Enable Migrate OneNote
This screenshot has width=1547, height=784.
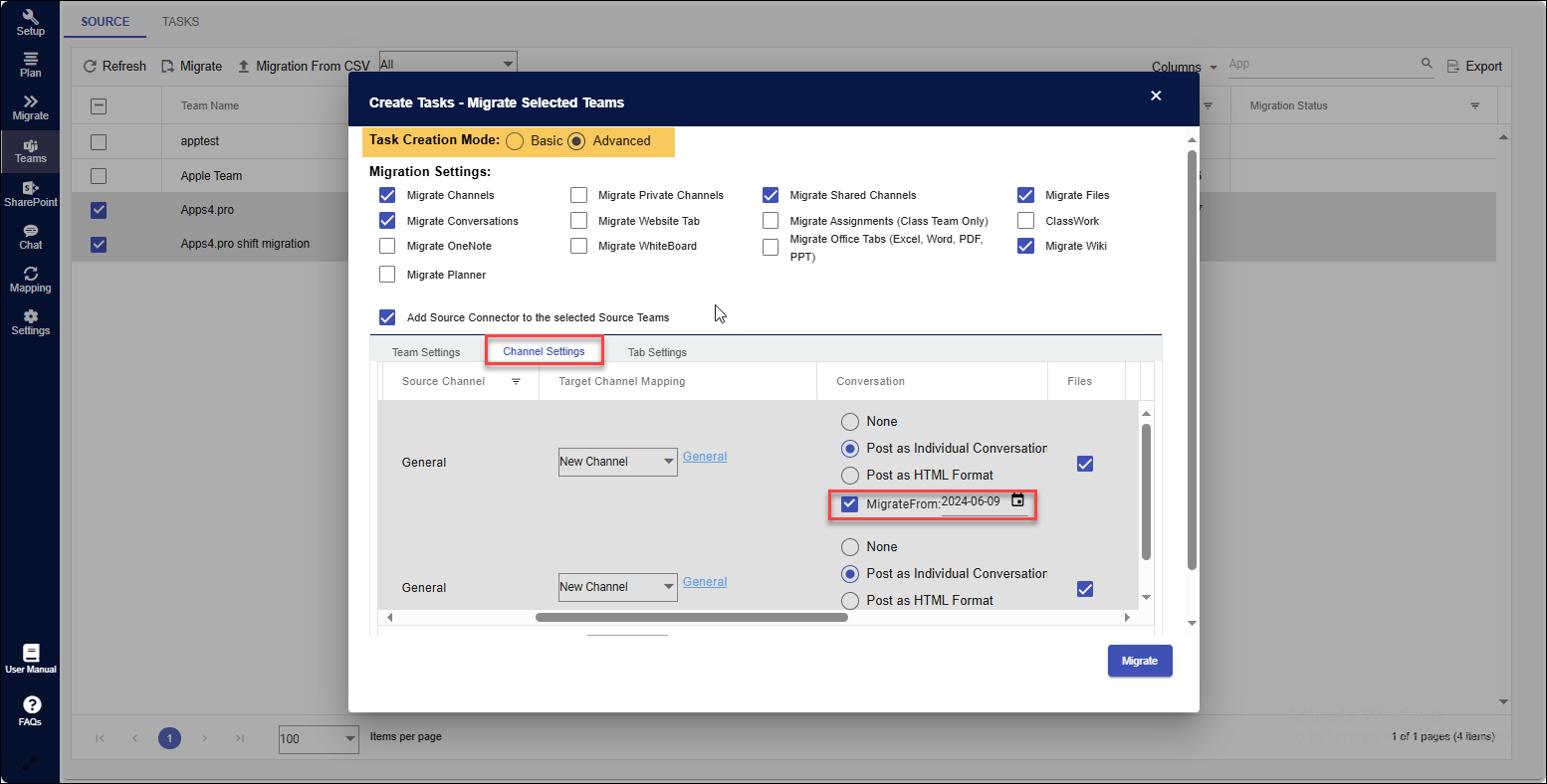(387, 246)
